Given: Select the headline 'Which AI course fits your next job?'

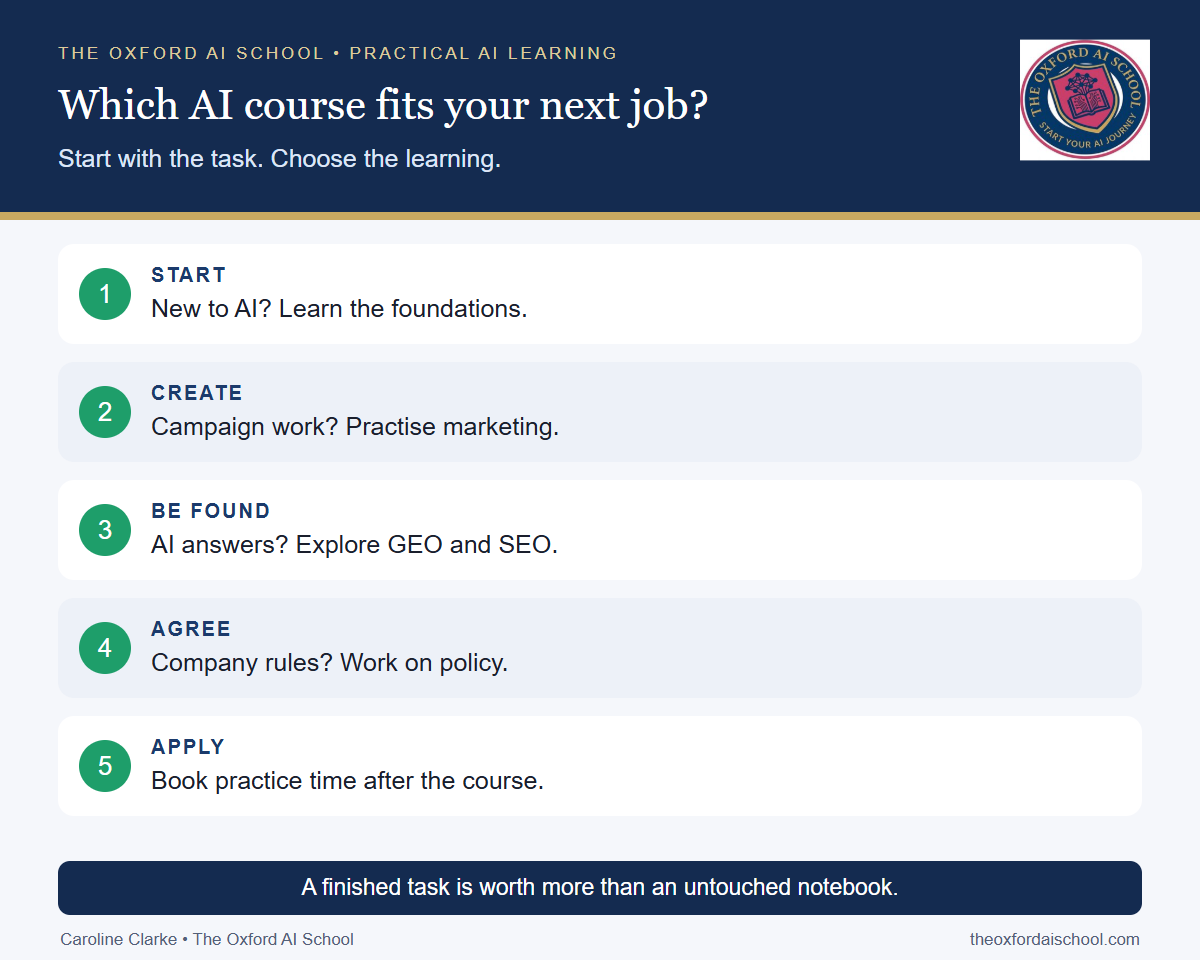Looking at the screenshot, I should coord(383,105).
